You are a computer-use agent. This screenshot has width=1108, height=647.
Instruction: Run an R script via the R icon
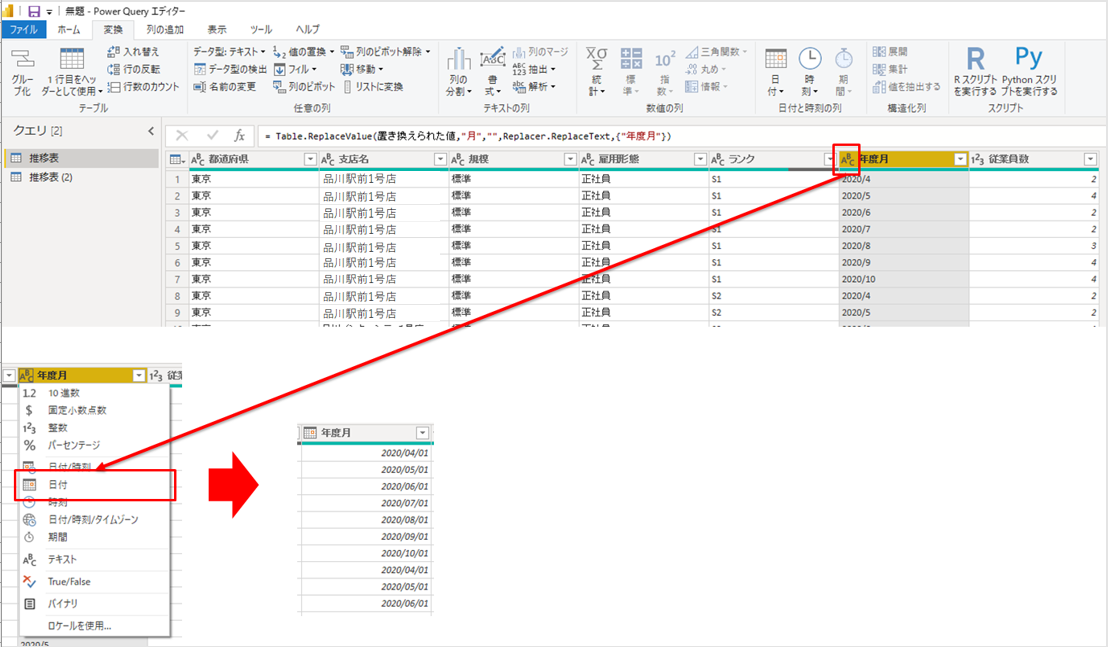pyautogui.click(x=975, y=70)
